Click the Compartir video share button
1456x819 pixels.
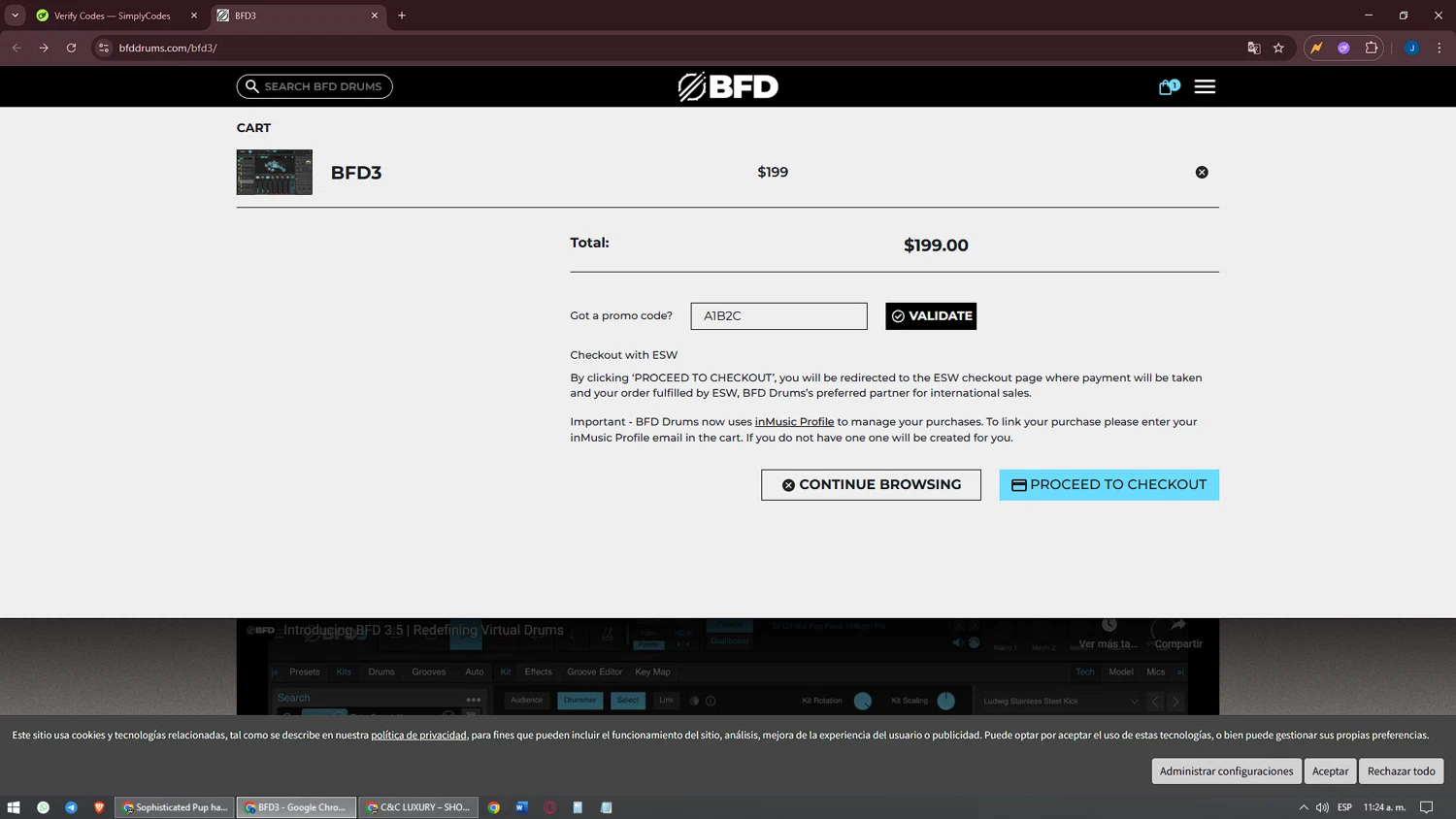click(x=1177, y=634)
